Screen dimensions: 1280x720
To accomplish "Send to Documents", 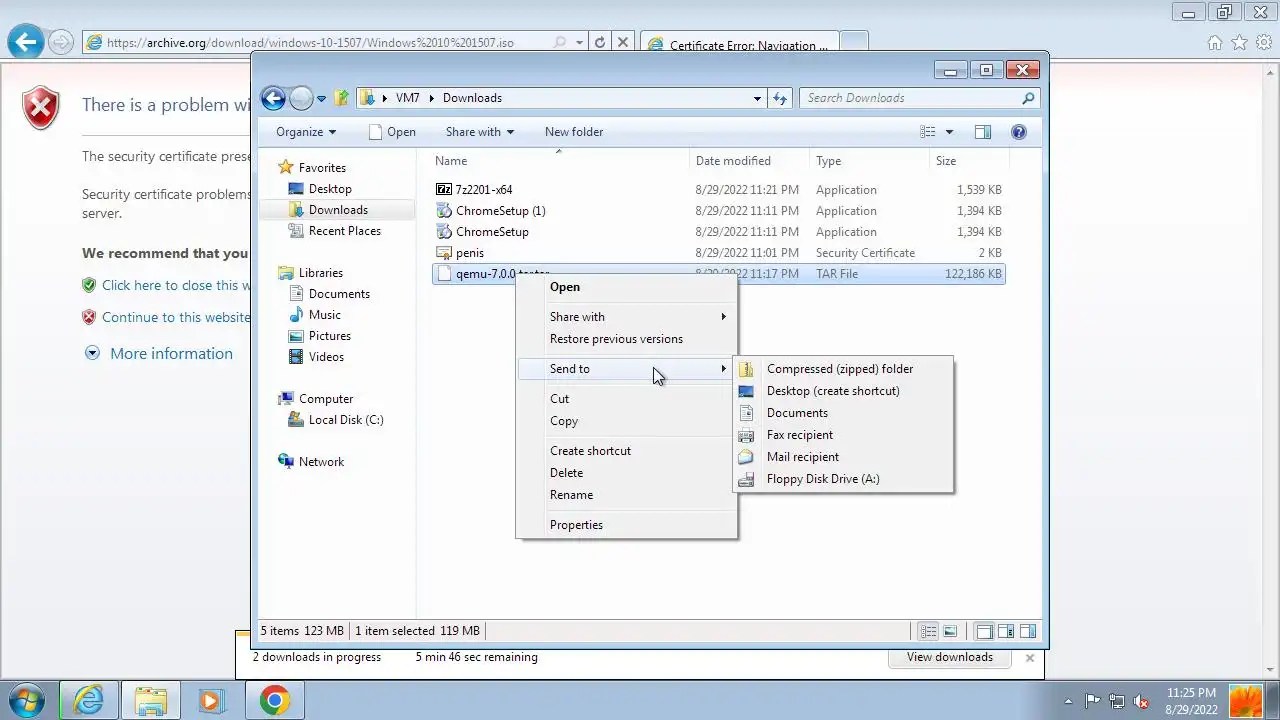I will click(x=843, y=413).
